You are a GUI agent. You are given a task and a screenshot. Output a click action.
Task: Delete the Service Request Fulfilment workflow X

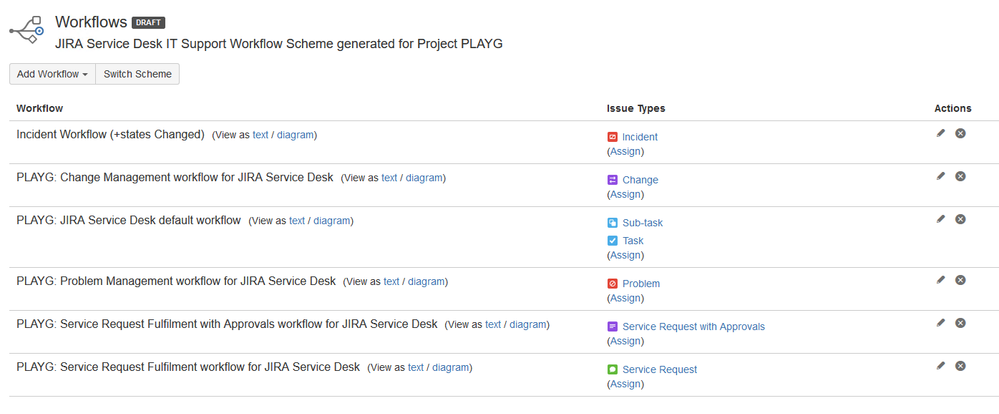coord(960,366)
